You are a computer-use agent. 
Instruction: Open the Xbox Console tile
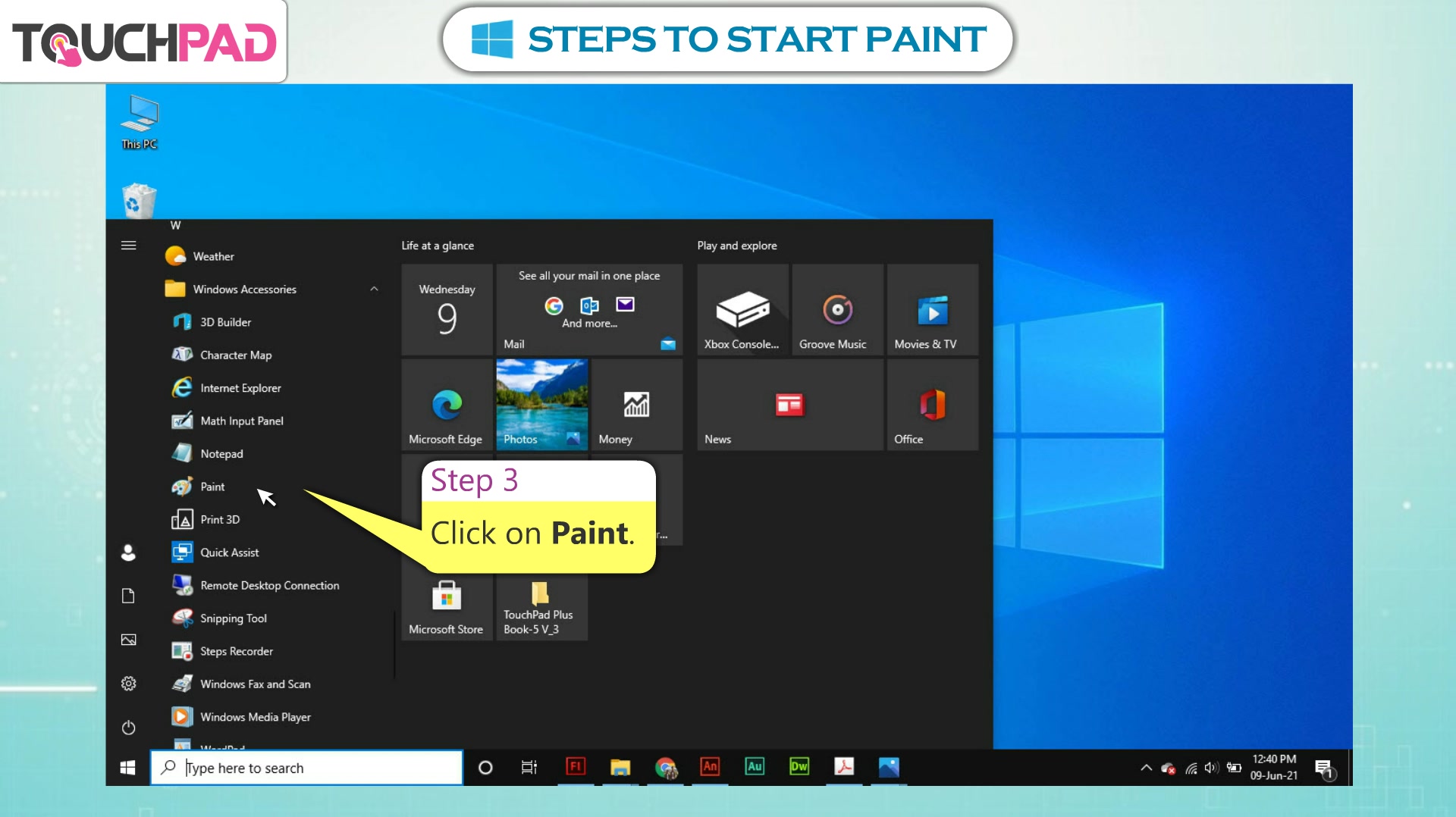pyautogui.click(x=742, y=309)
